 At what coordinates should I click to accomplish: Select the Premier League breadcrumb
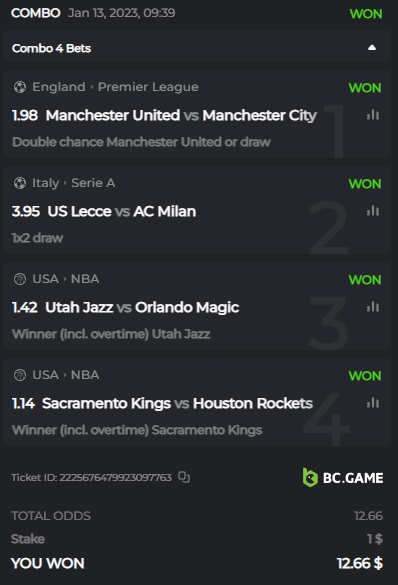(x=148, y=87)
